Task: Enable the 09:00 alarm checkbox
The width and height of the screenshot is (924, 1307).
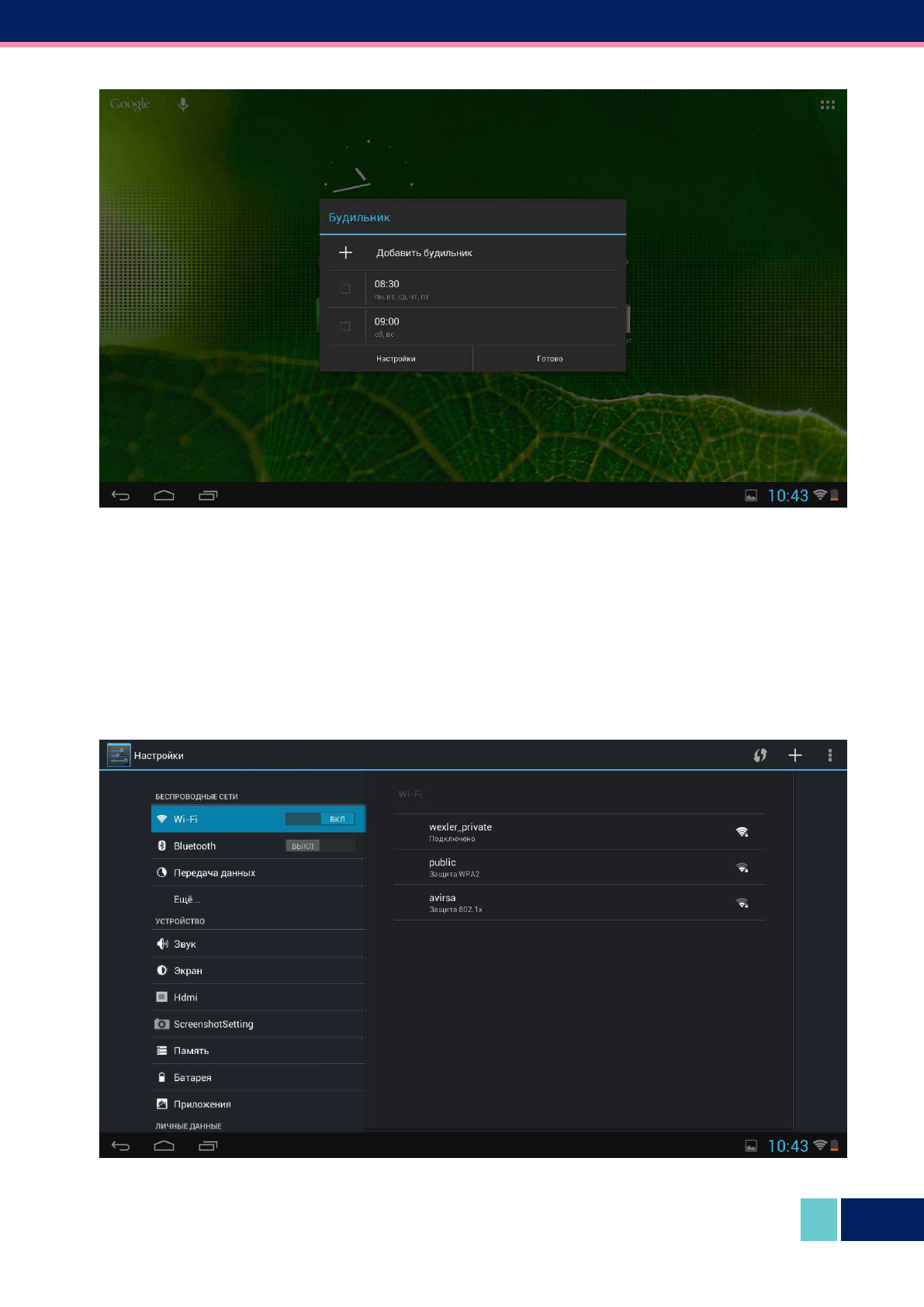Action: point(345,327)
